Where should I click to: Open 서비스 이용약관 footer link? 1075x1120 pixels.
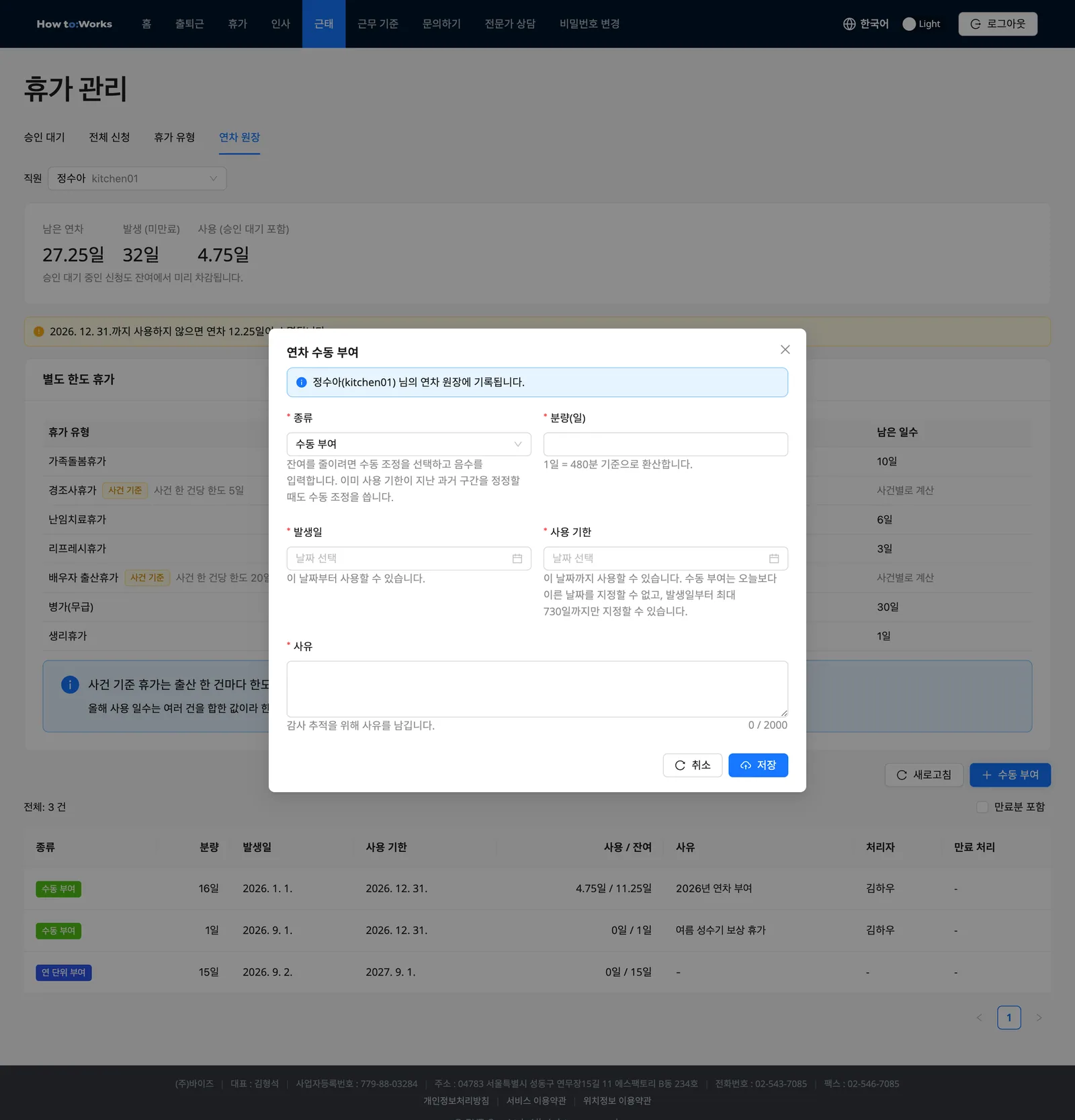coord(535,1101)
